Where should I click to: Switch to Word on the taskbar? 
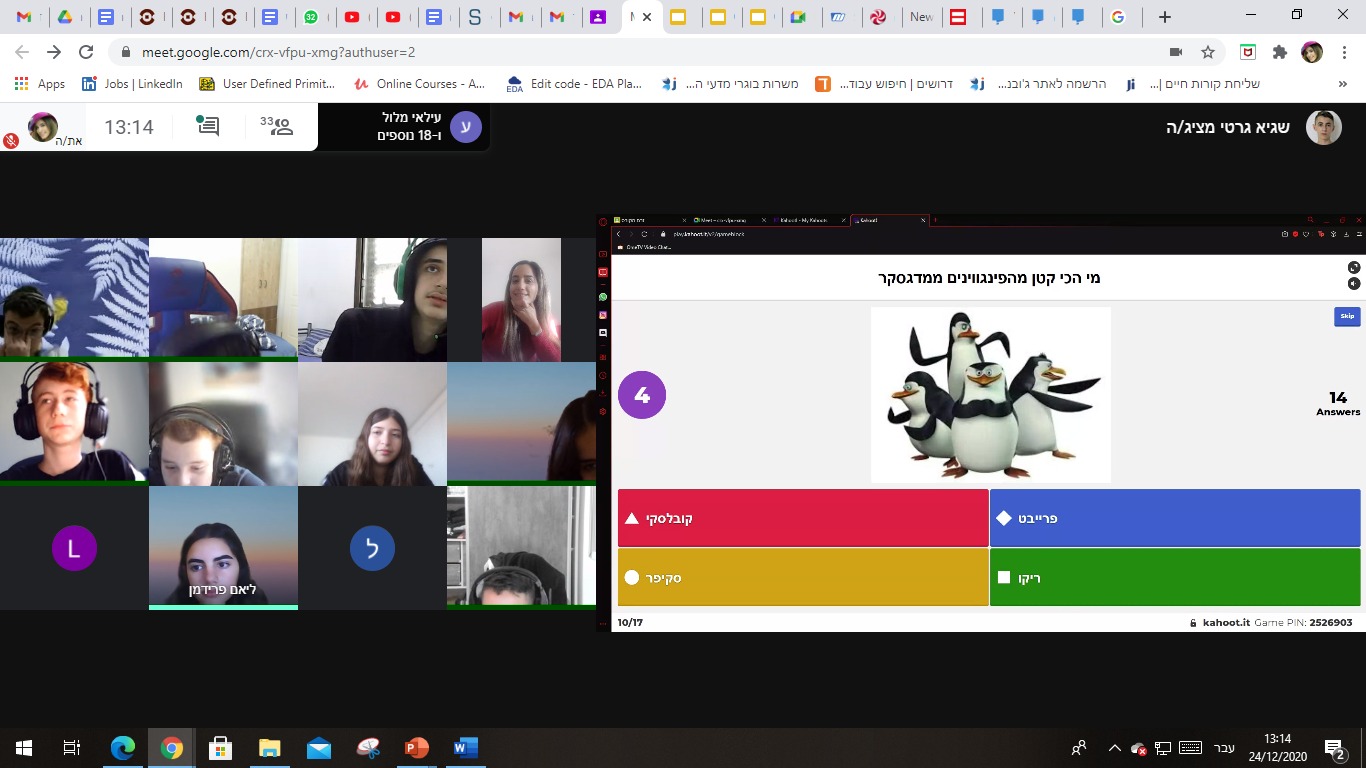click(x=466, y=747)
